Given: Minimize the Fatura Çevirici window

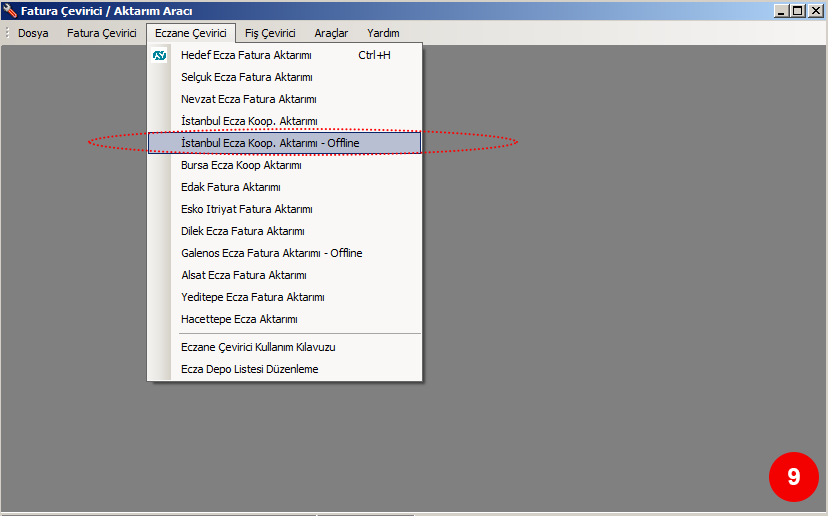Looking at the screenshot, I should (782, 11).
